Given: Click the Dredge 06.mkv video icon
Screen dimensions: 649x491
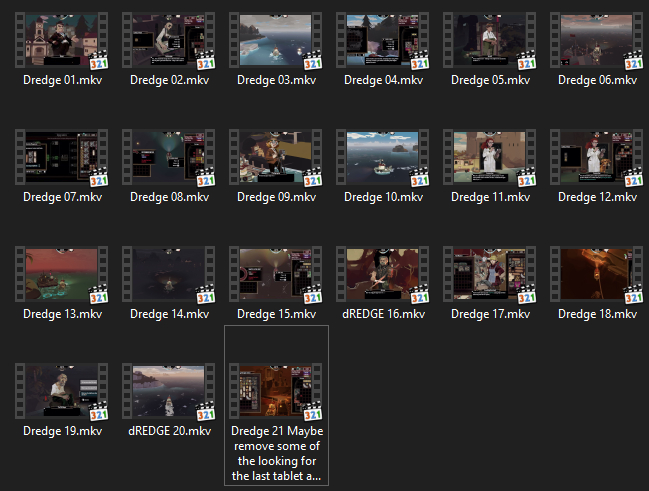Looking at the screenshot, I should click(x=597, y=40).
